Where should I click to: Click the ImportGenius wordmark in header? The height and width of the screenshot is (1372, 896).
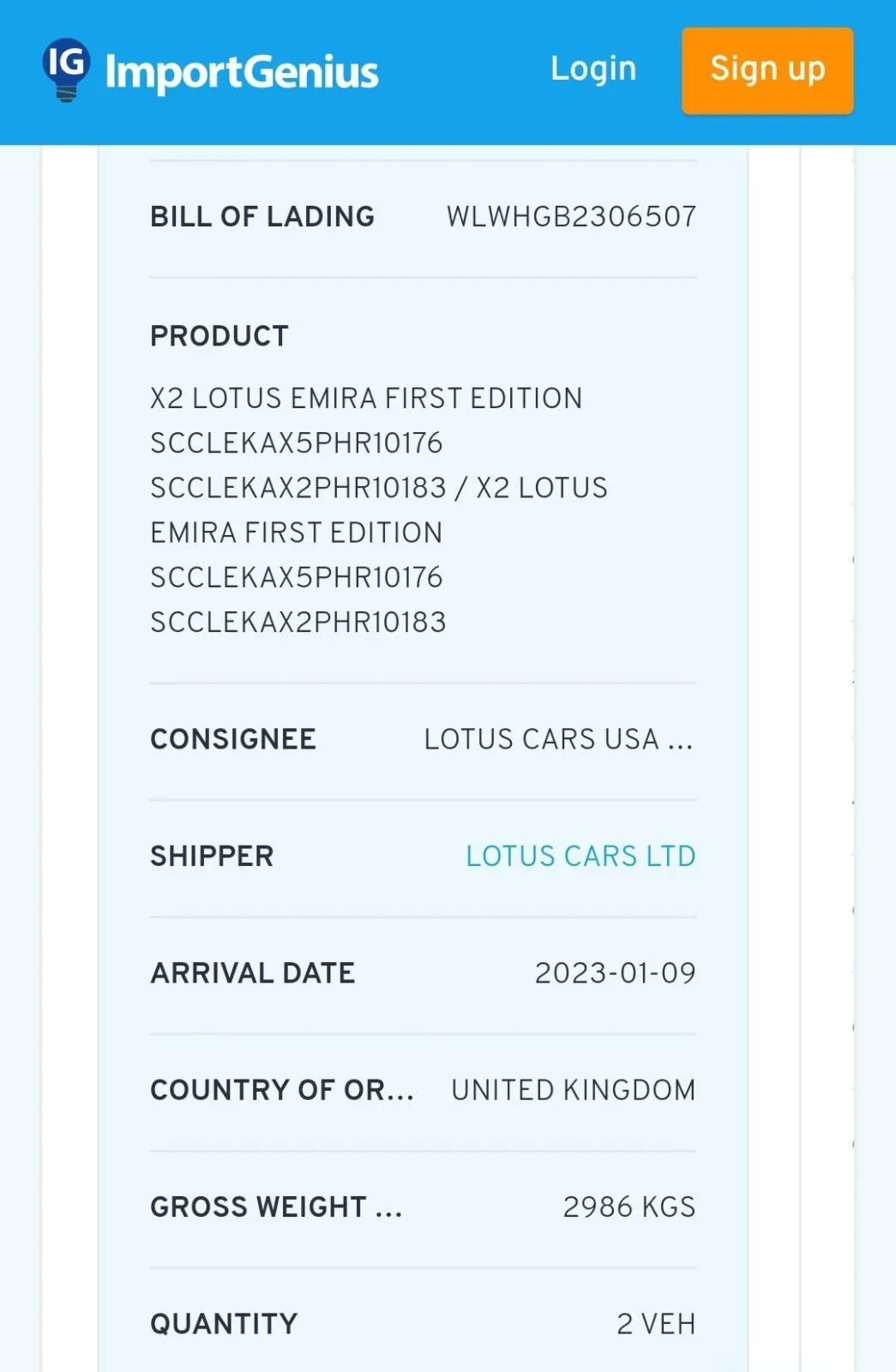point(241,72)
